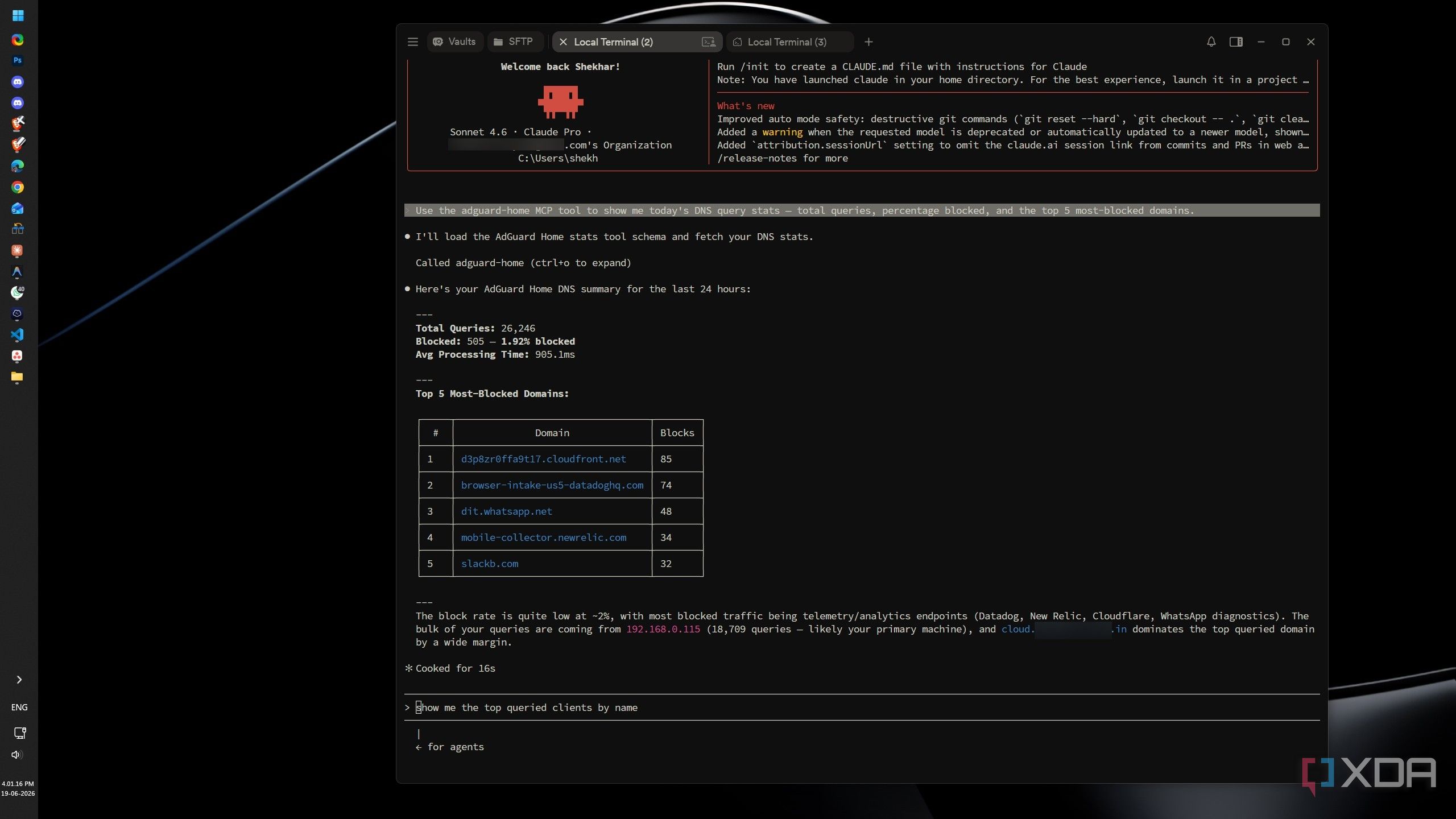Screen dimensions: 1456x819
Task: Click the 'Top 5 Most-Blocked Domains:' heading
Action: click(492, 394)
